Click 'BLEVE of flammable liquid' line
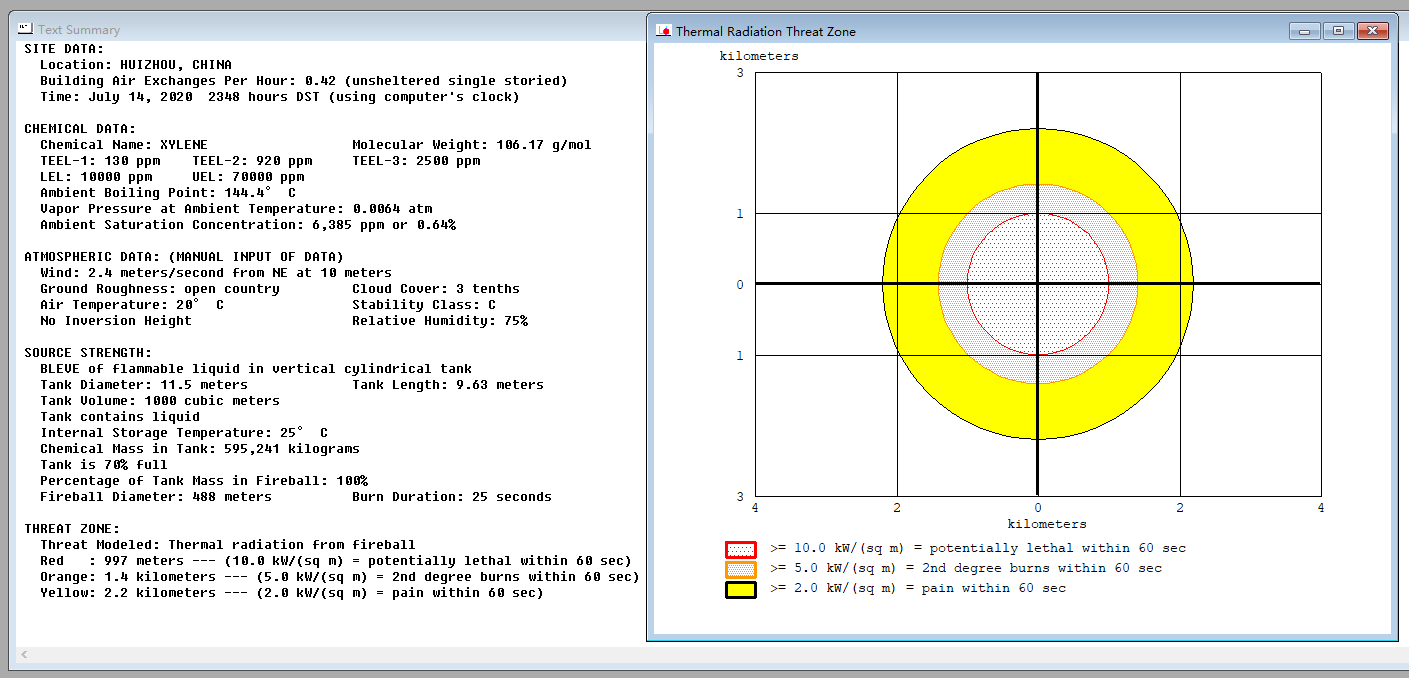This screenshot has width=1409, height=678. (x=256, y=368)
